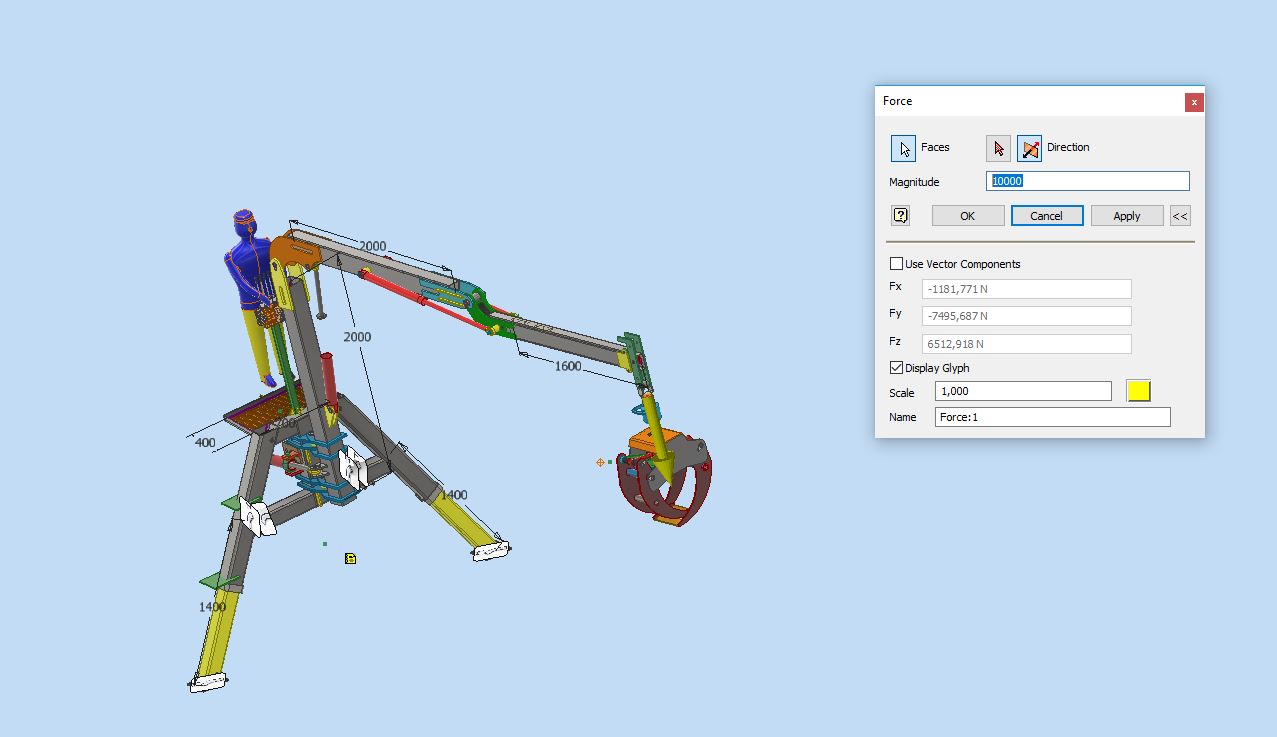Click Apply in the Force dialog
This screenshot has height=737, width=1277.
(1126, 216)
